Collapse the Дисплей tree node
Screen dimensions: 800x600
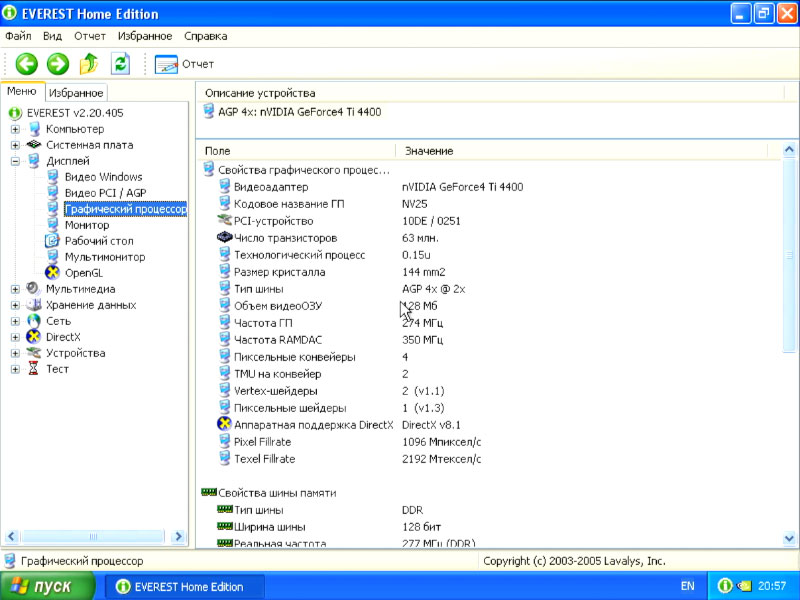(x=15, y=161)
